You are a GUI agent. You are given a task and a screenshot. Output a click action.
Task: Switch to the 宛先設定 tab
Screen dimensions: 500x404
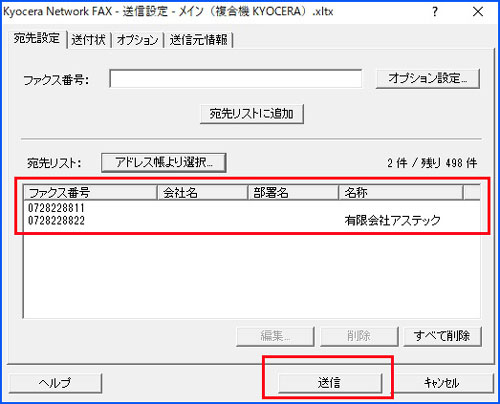[37, 39]
